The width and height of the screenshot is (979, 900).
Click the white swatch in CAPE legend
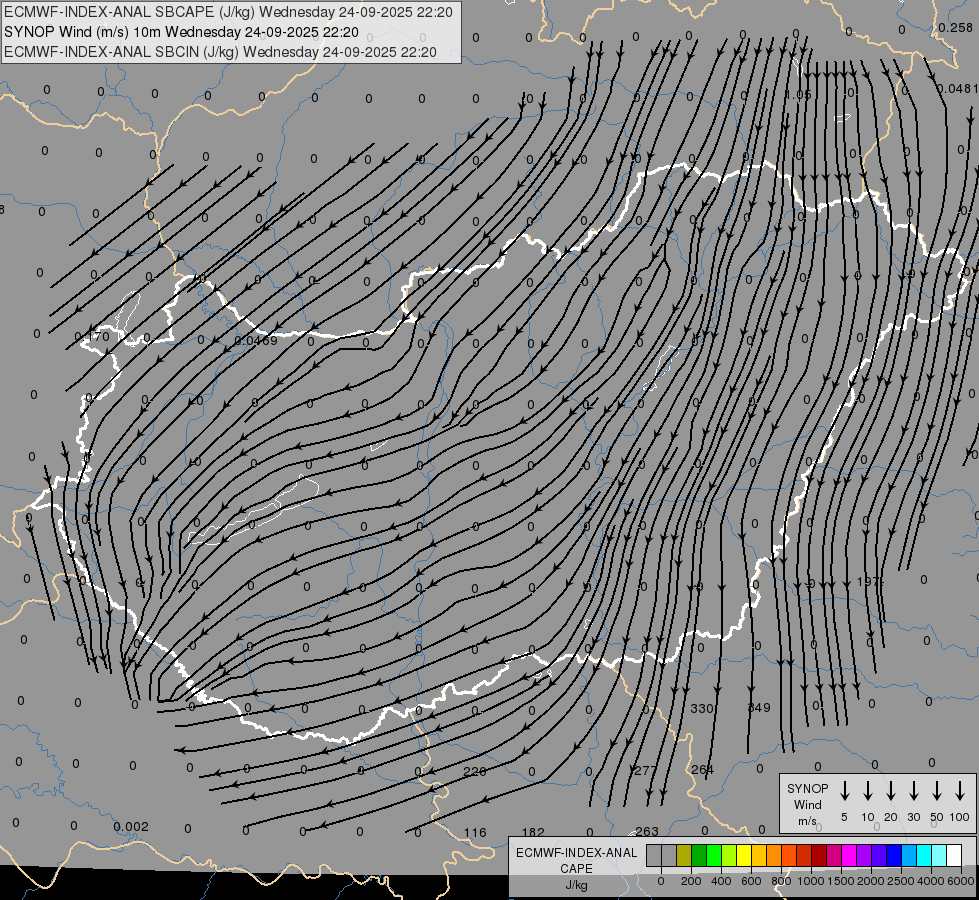[954, 855]
